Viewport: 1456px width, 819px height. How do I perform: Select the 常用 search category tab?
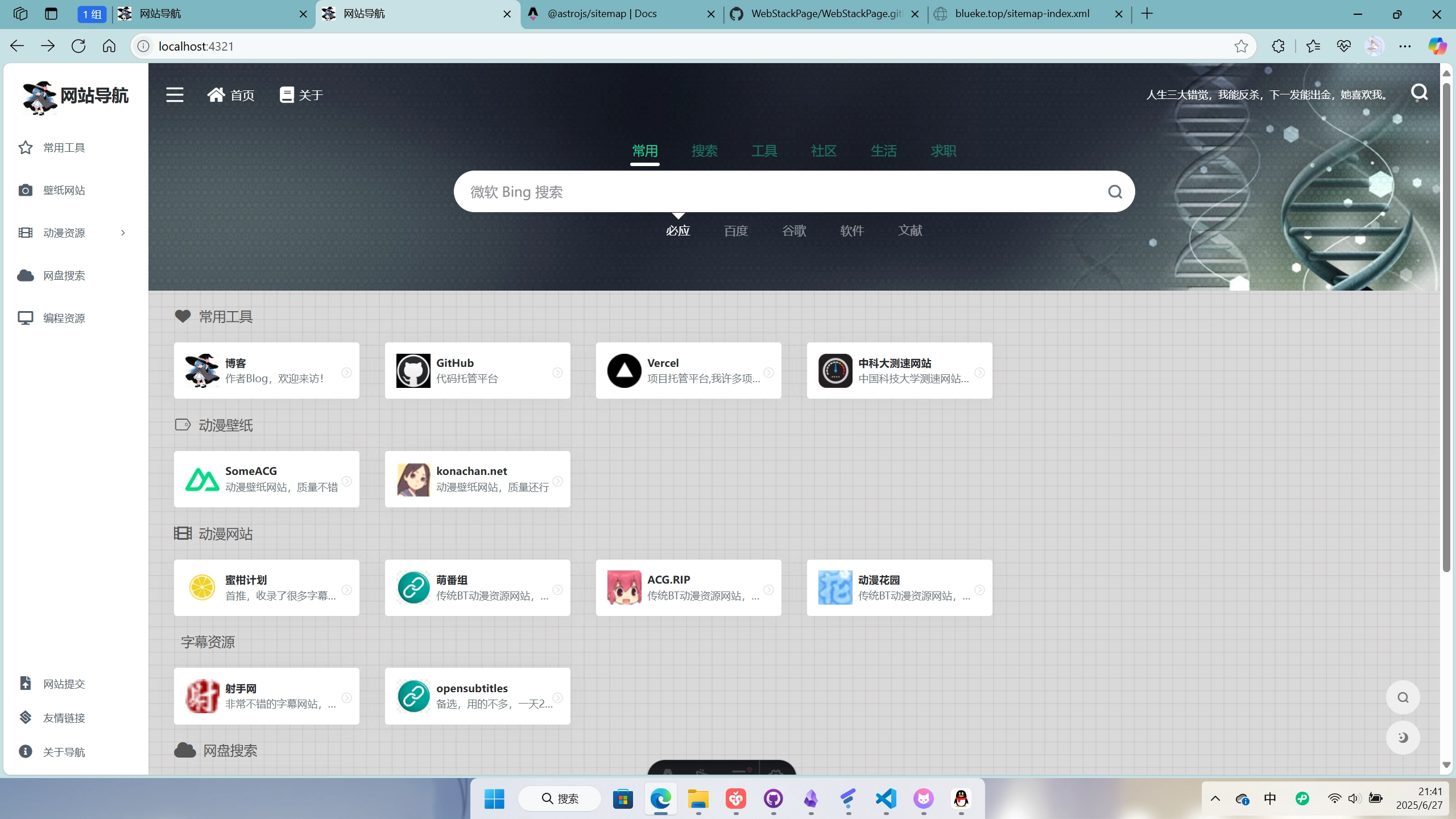click(645, 151)
